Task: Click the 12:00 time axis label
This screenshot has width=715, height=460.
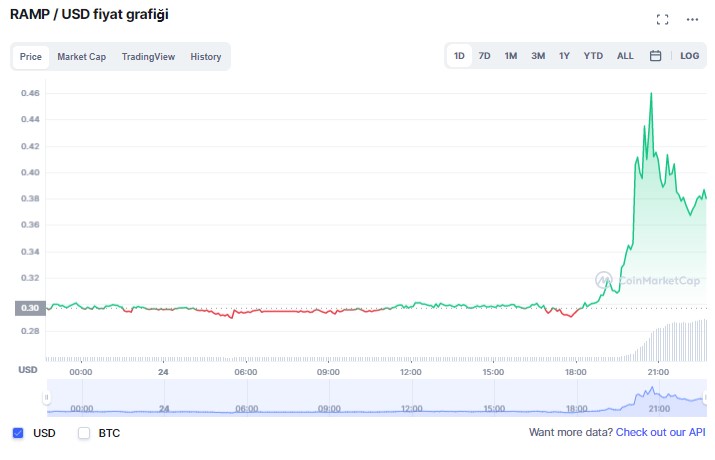Action: tap(410, 372)
